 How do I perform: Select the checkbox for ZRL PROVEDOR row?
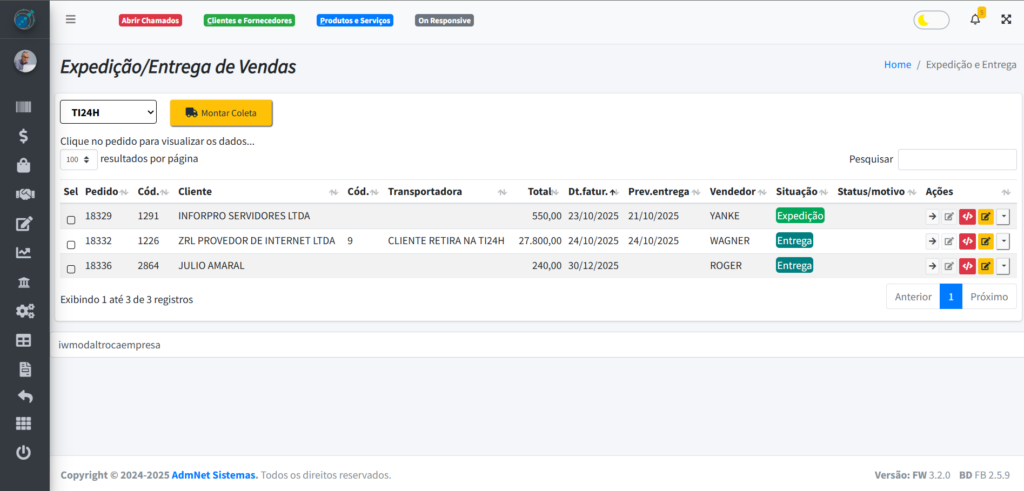click(71, 245)
